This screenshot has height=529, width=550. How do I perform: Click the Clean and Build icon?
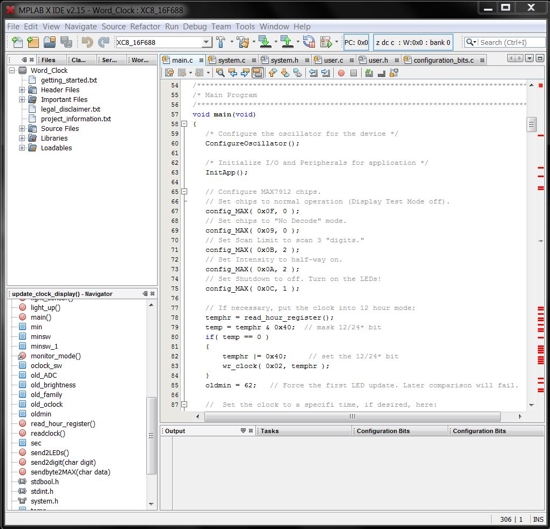[243, 42]
